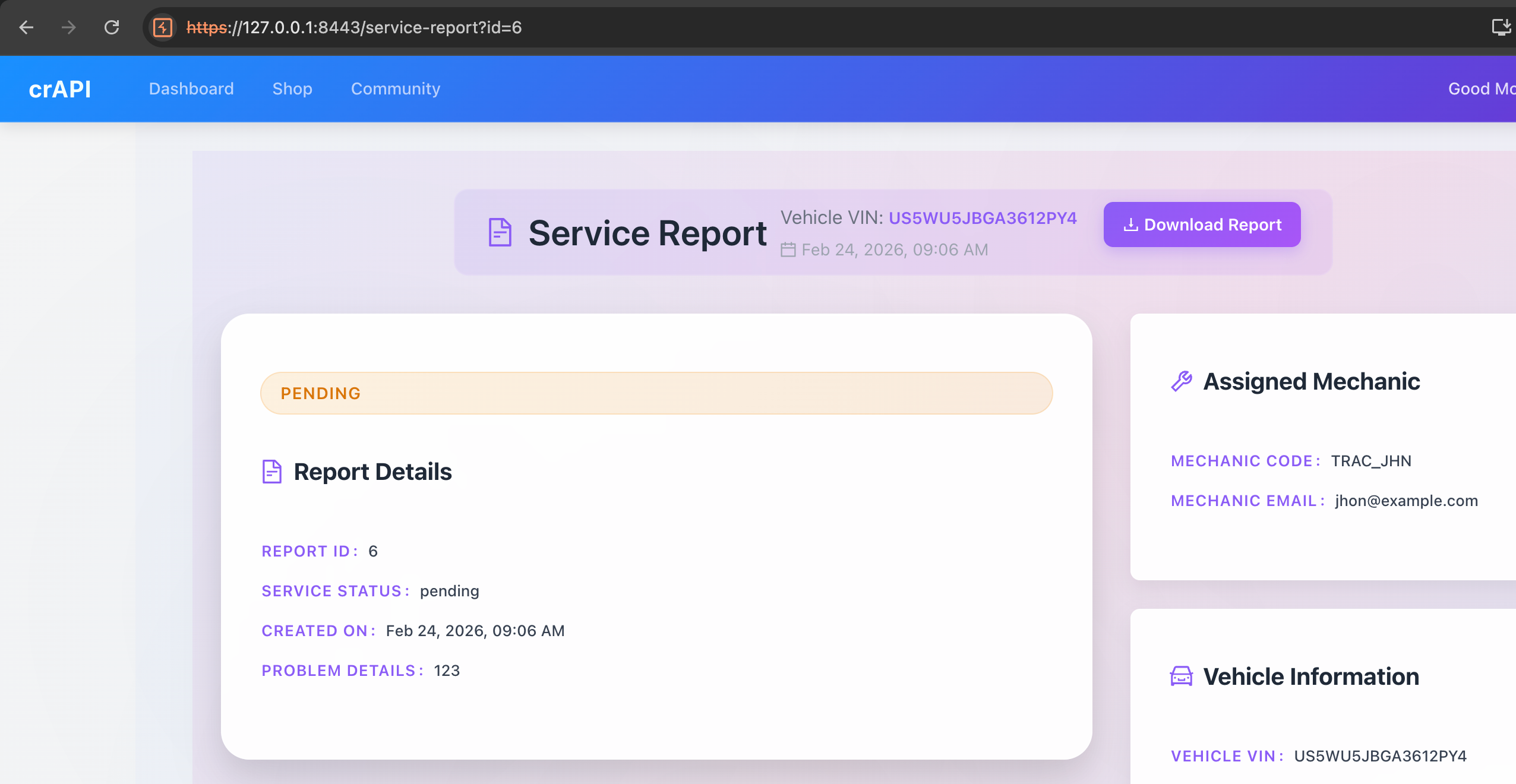The image size is (1516, 784).
Task: Click the car icon by Vehicle Information
Action: coord(1182,676)
